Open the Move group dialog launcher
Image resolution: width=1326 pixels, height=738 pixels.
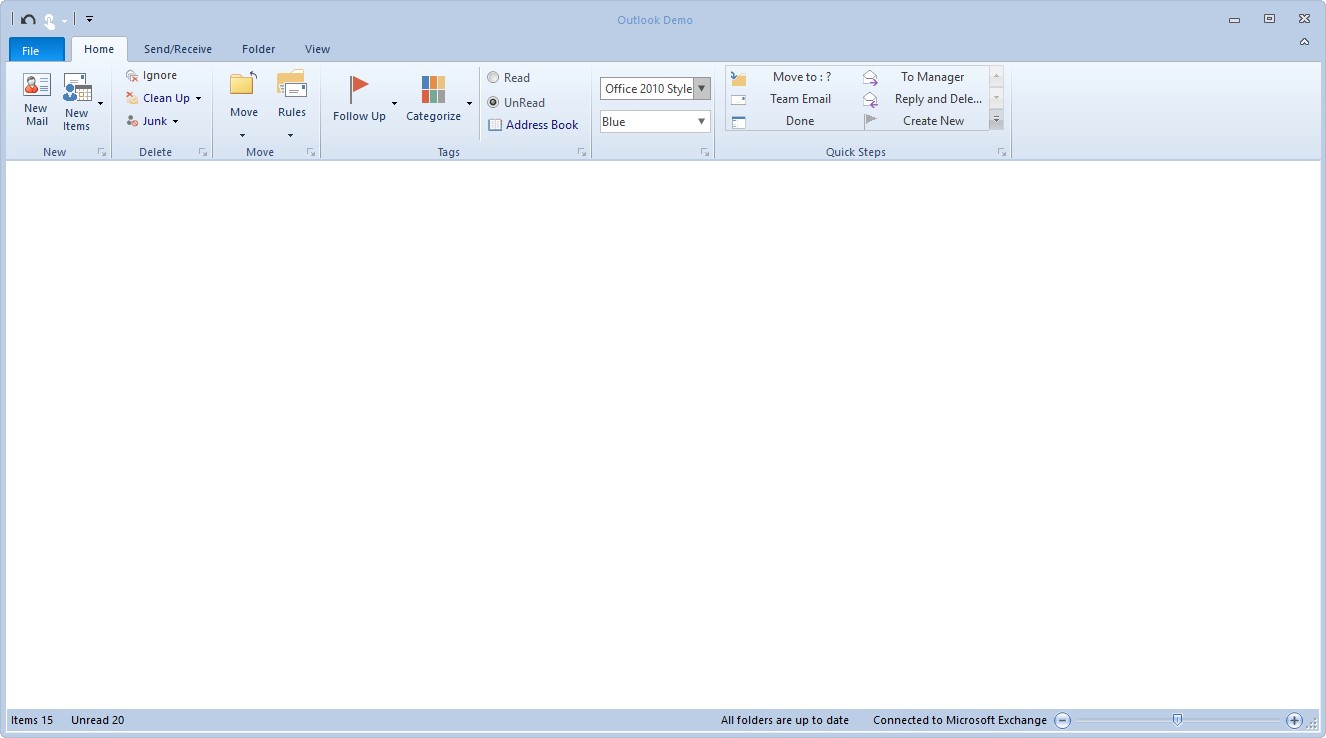click(311, 152)
